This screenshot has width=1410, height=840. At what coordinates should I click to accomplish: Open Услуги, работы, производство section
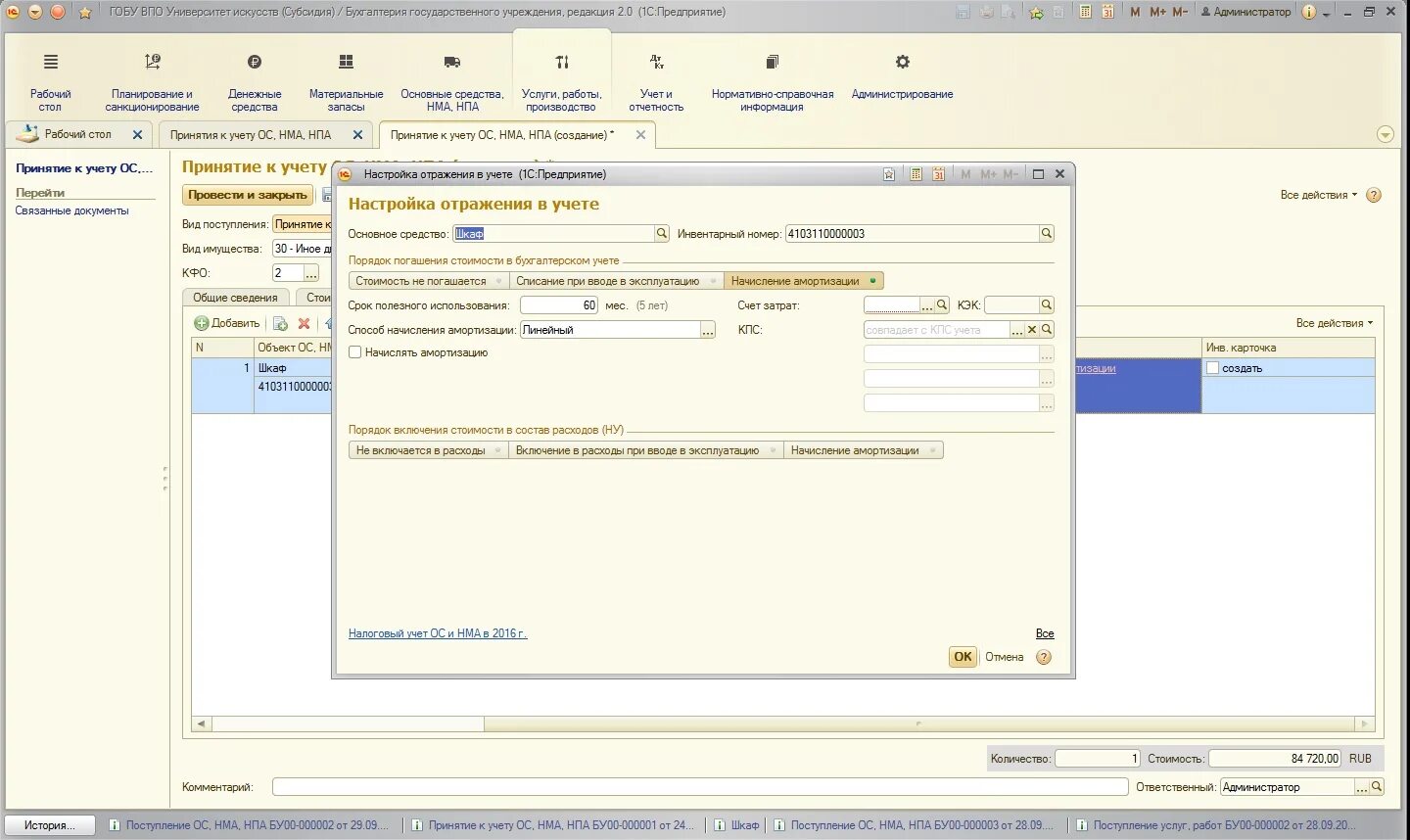tap(561, 82)
